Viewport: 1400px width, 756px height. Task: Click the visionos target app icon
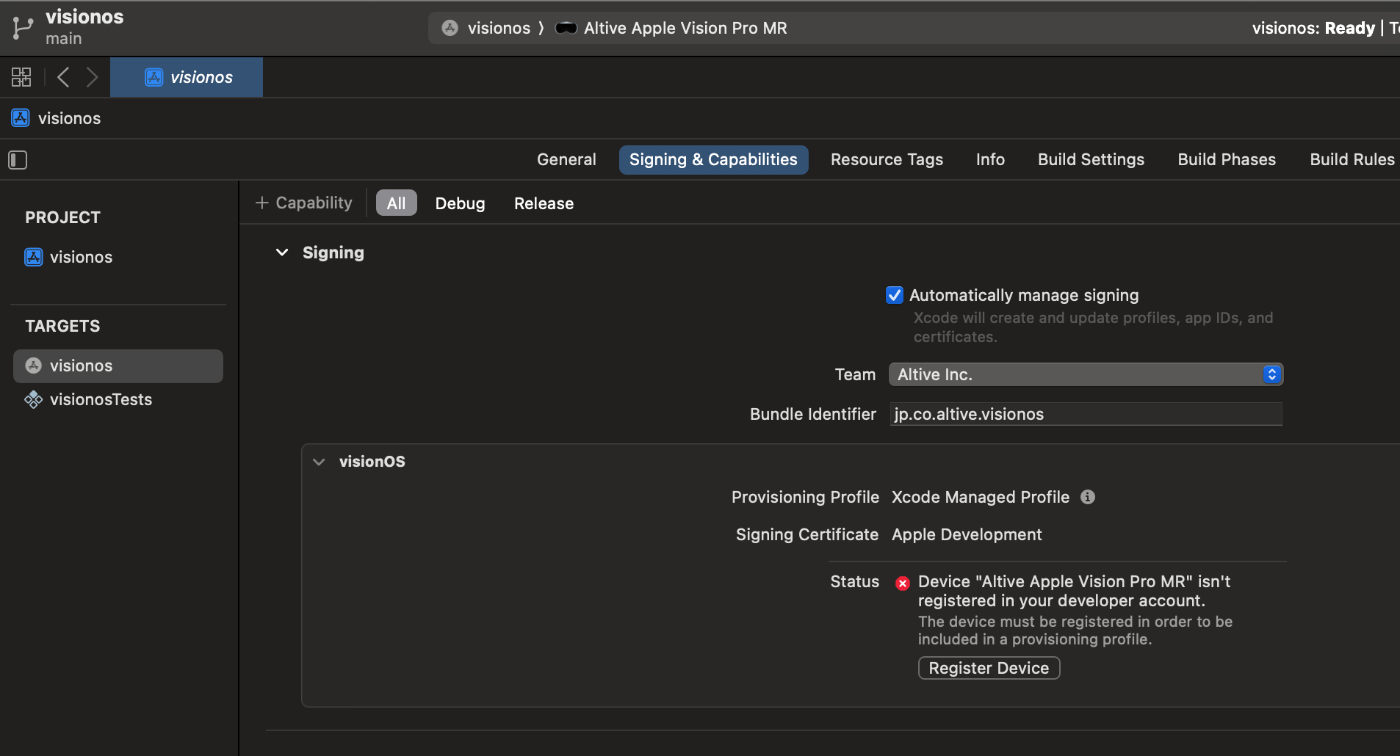[x=34, y=366]
